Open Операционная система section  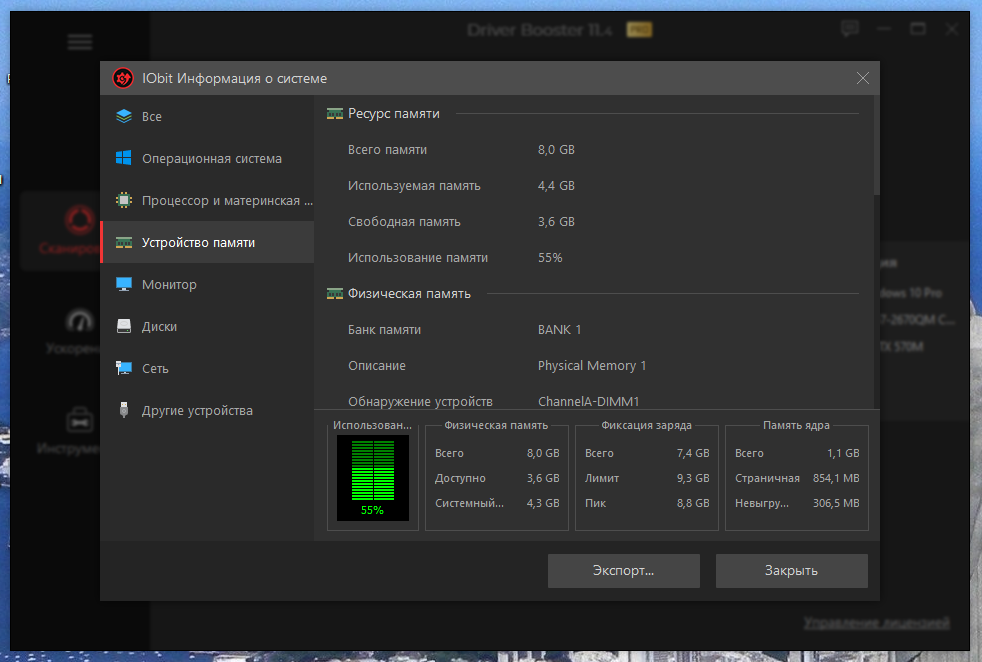tap(207, 158)
